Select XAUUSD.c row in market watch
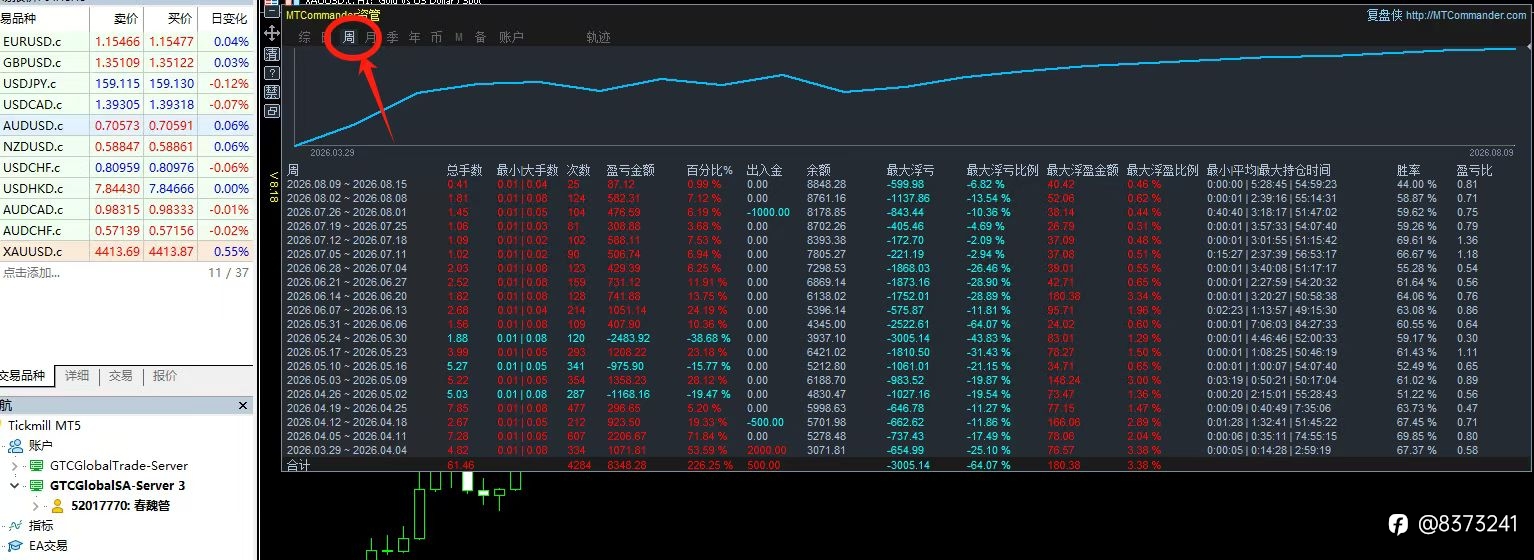 (x=126, y=252)
